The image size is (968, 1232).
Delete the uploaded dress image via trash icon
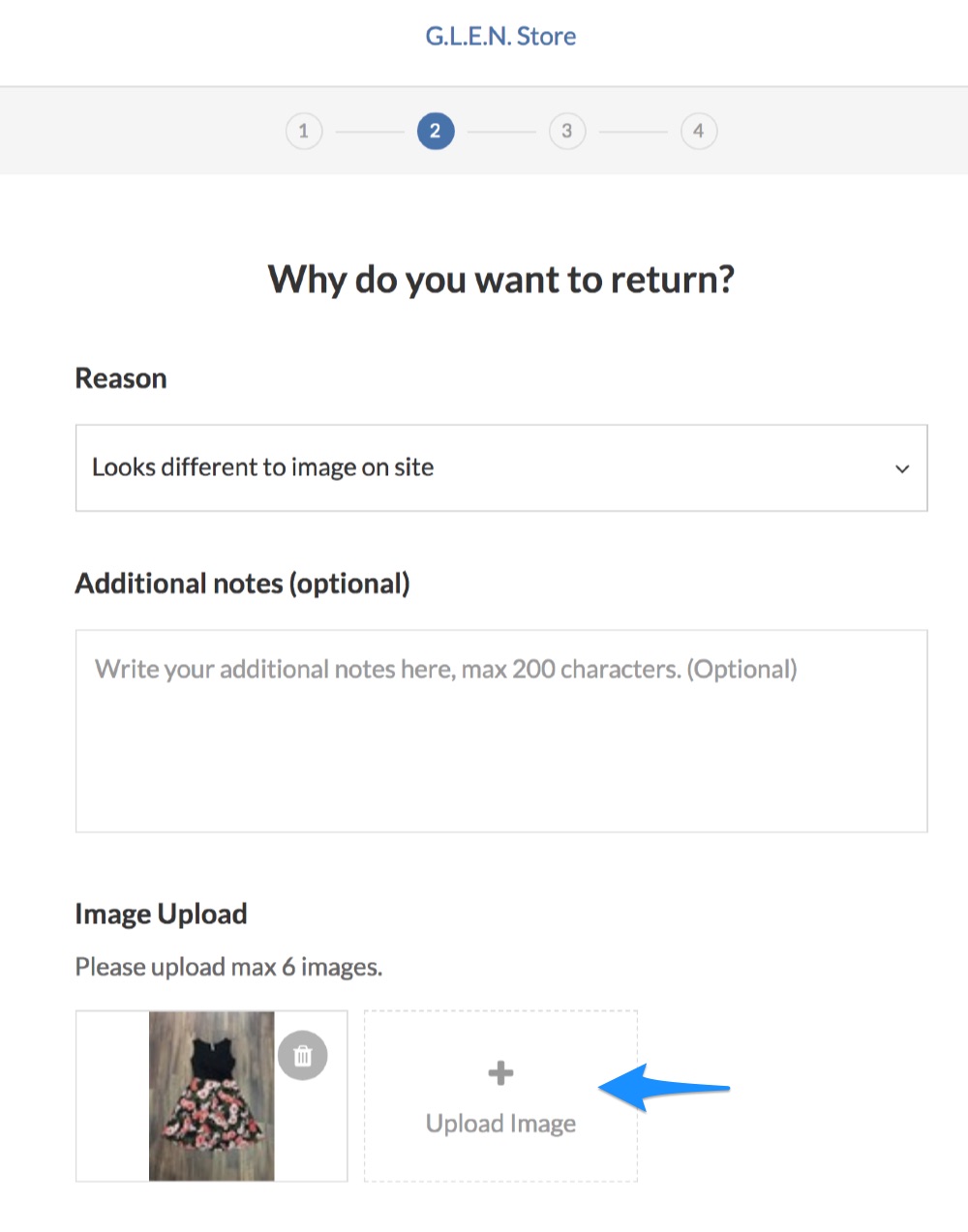pos(302,1056)
